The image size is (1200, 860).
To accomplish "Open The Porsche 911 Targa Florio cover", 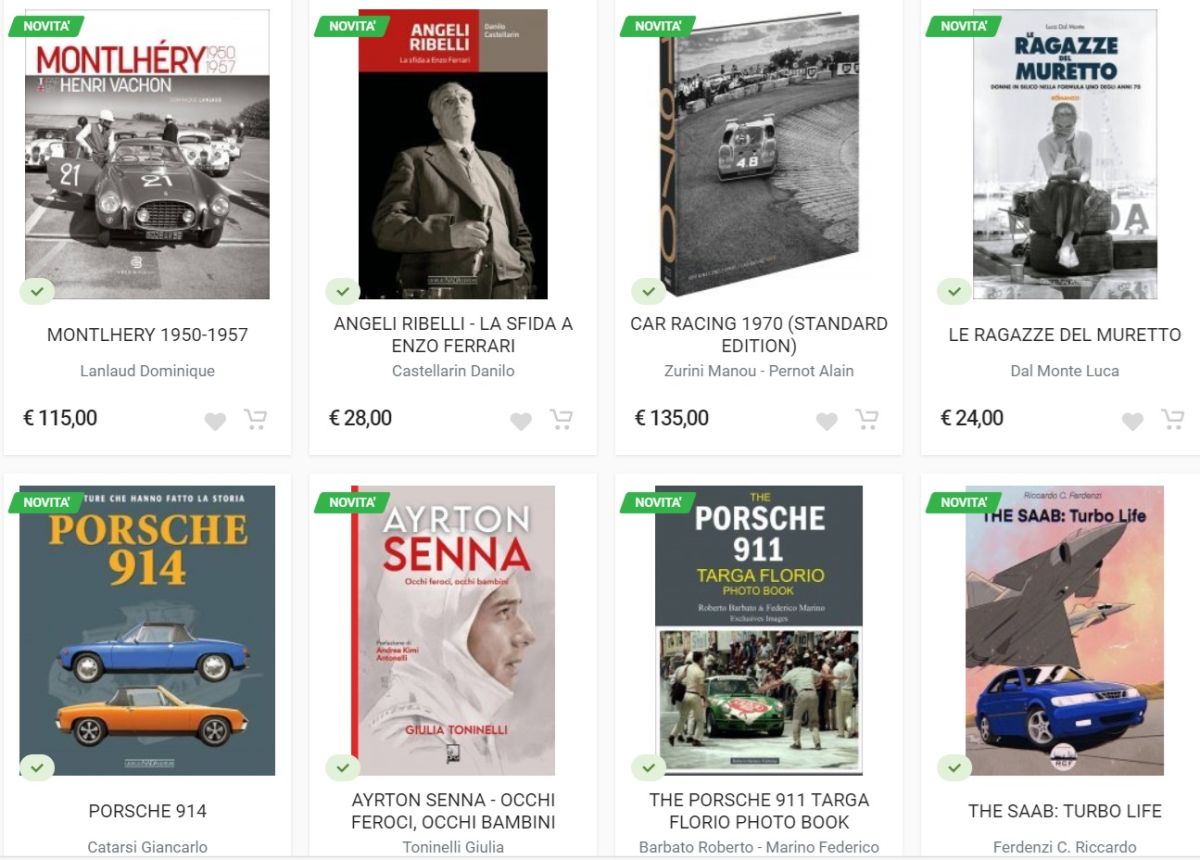I will (759, 631).
